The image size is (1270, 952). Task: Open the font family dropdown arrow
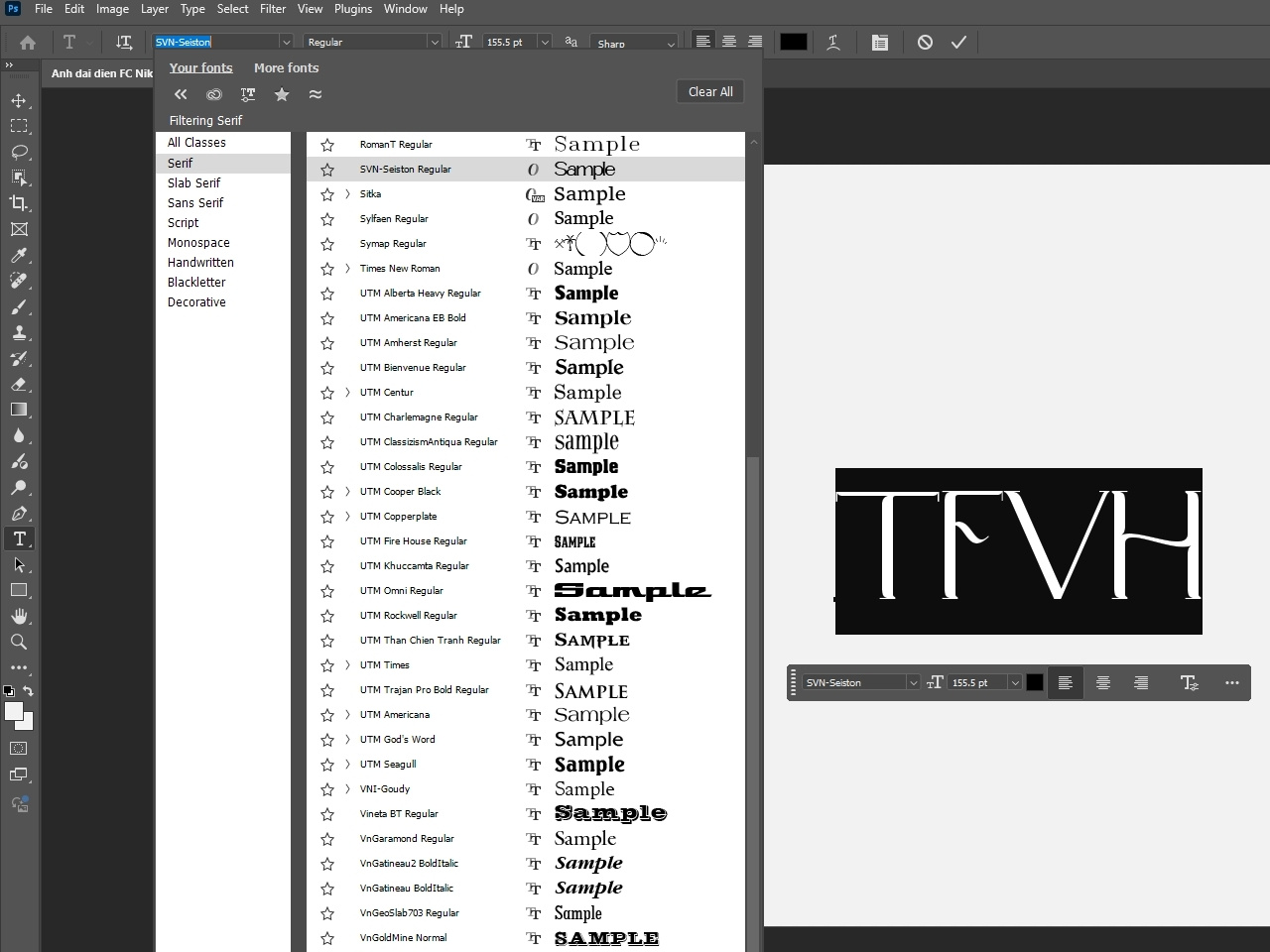tap(286, 43)
